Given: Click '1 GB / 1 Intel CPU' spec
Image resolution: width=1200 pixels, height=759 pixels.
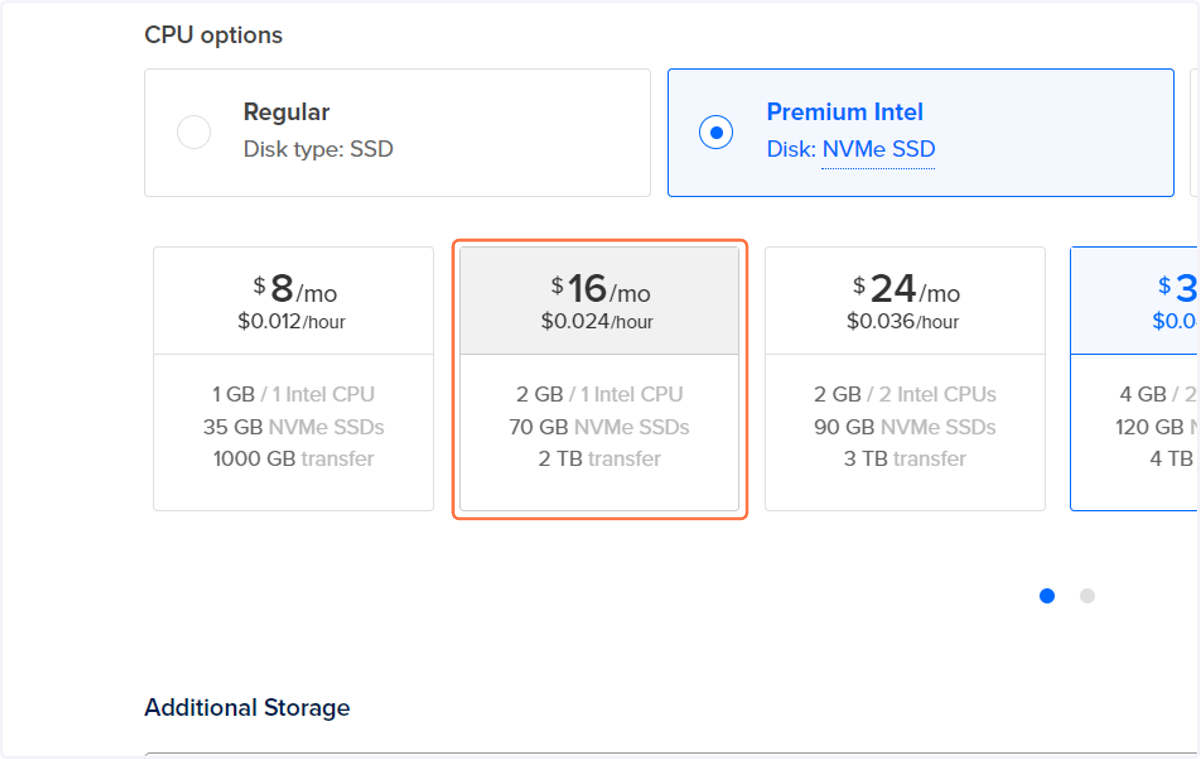Looking at the screenshot, I should (x=293, y=395).
